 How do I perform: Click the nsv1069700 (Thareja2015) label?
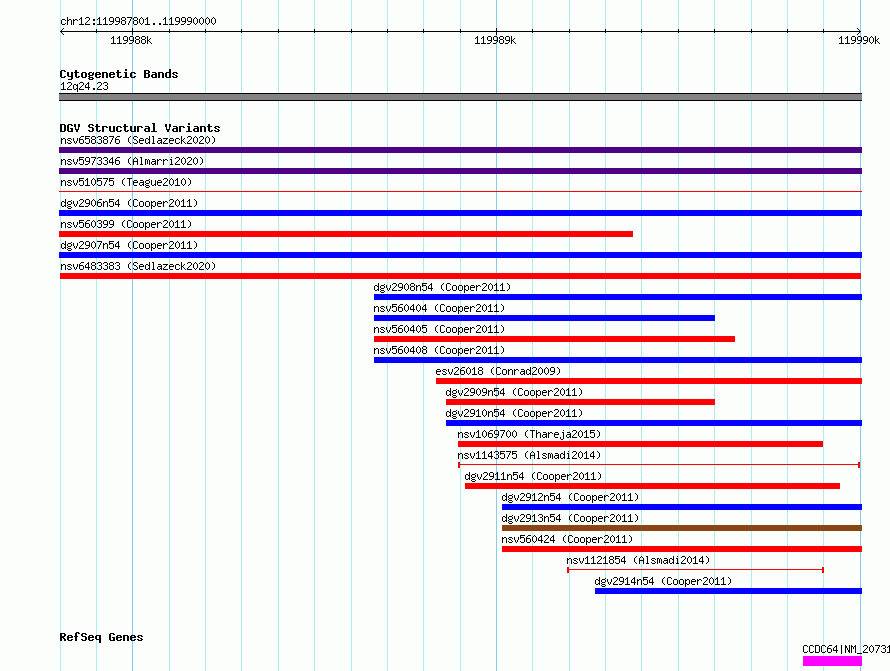click(x=529, y=434)
